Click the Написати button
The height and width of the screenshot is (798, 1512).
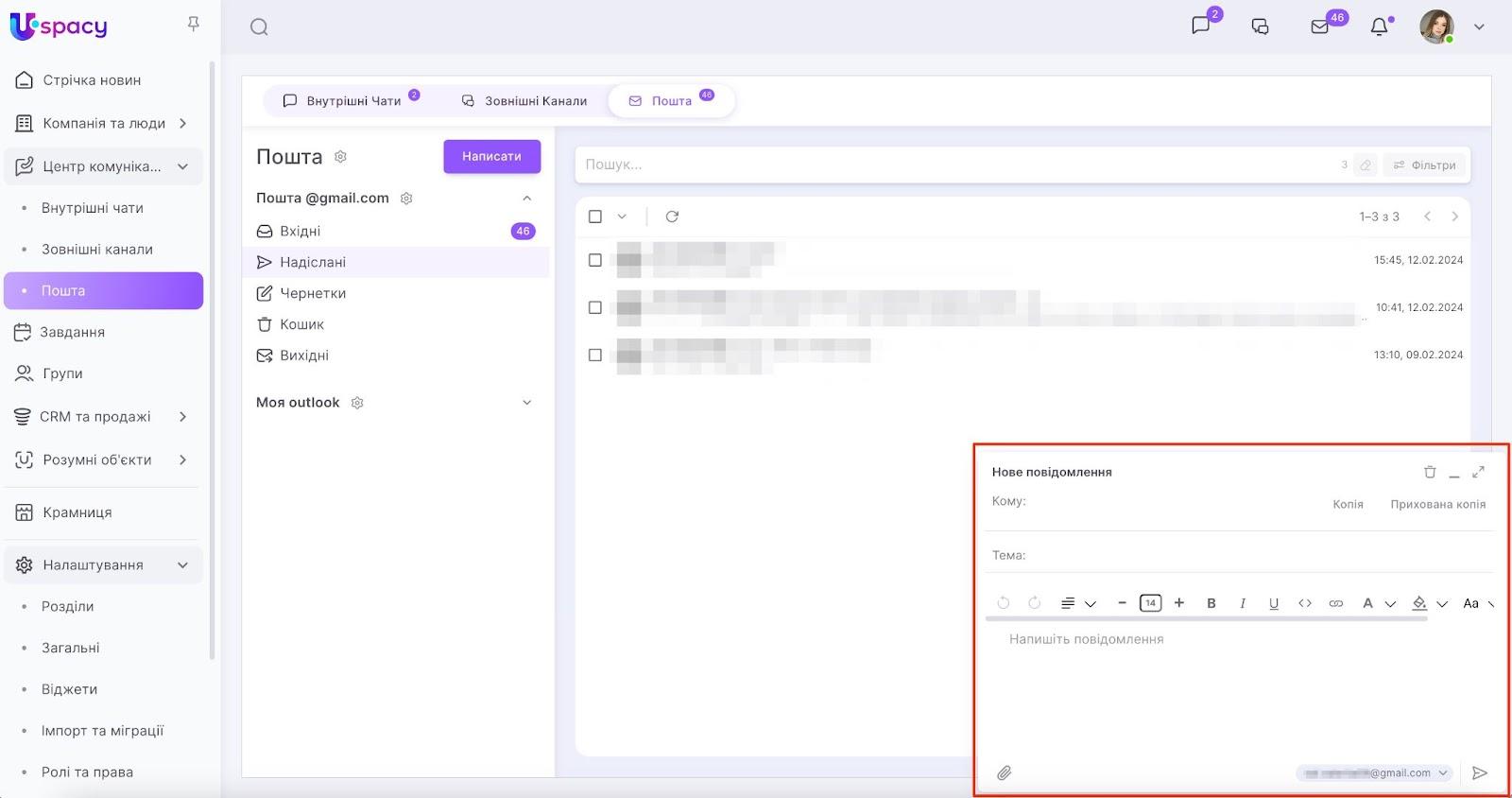click(x=491, y=157)
